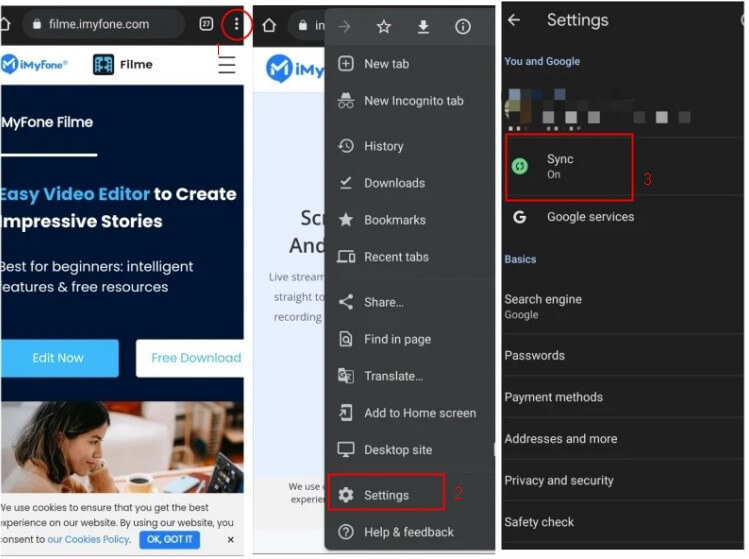The height and width of the screenshot is (559, 749).
Task: Click the Recent tabs devices icon
Action: (346, 257)
